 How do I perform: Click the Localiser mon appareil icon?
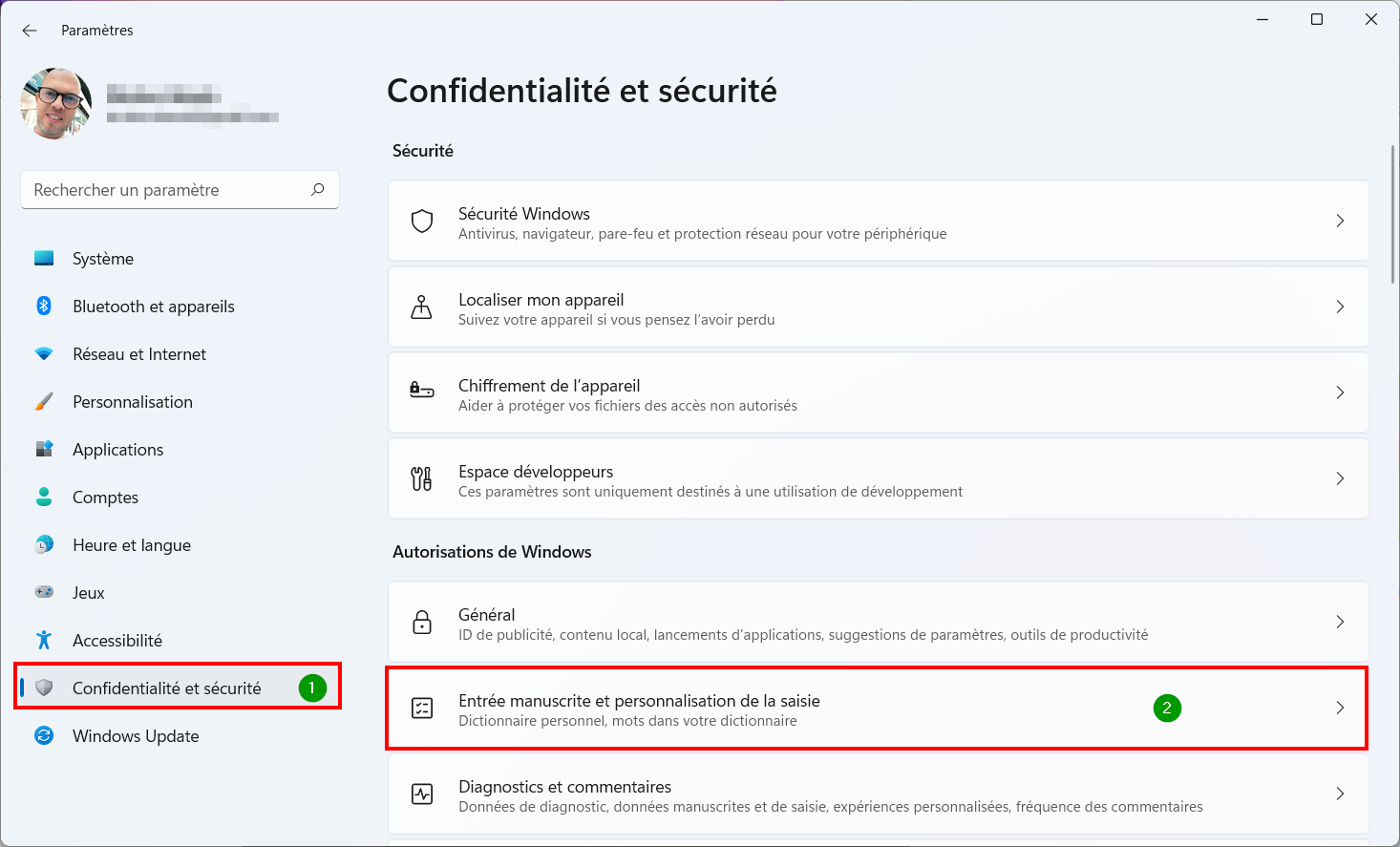point(421,307)
